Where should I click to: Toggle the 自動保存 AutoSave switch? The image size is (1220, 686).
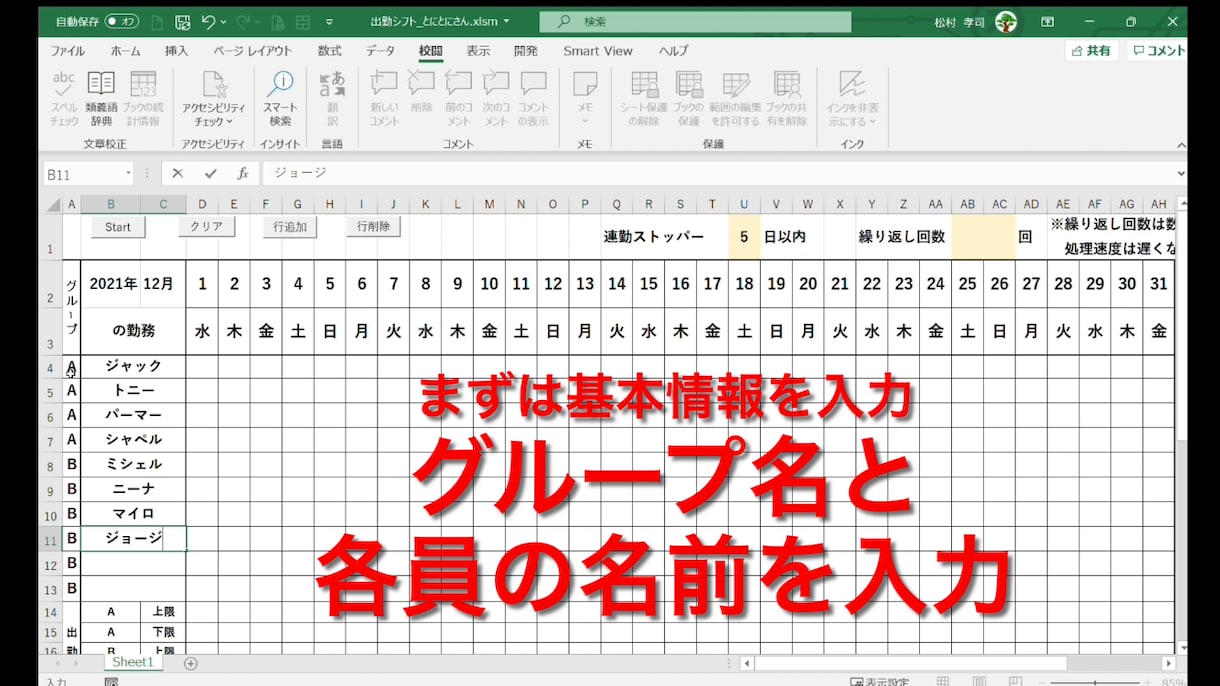coord(122,21)
